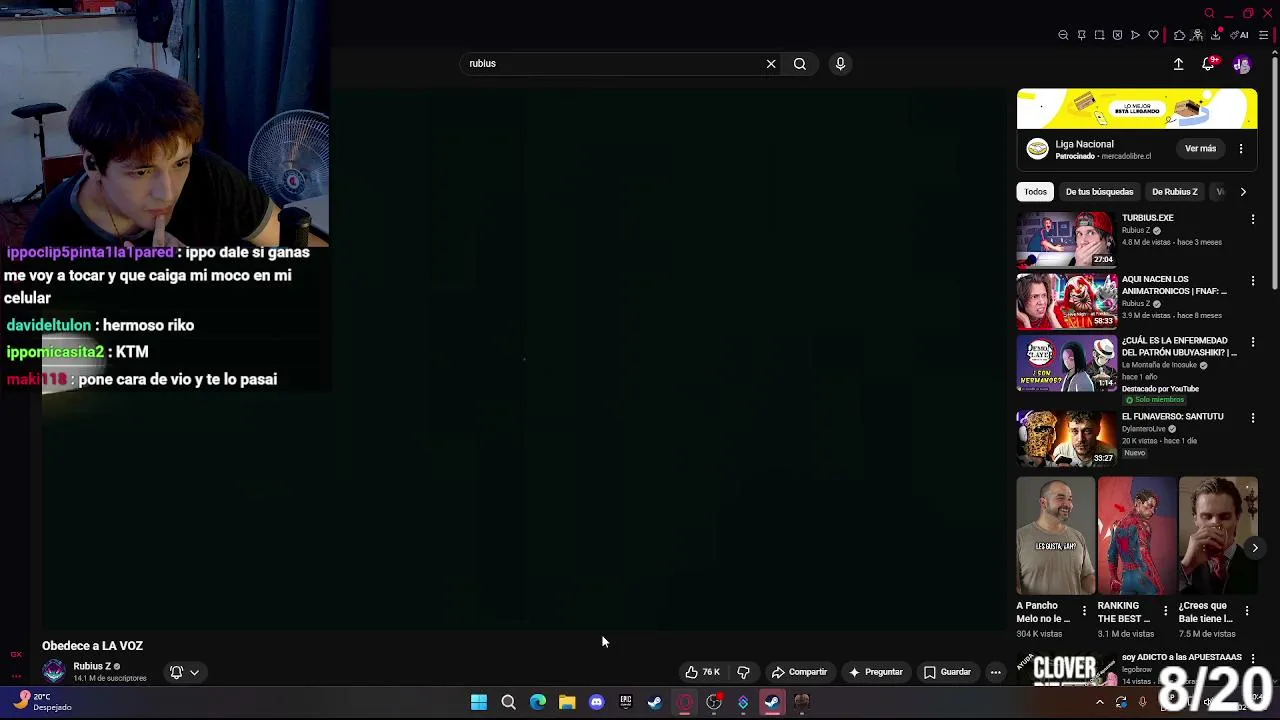This screenshot has height=720, width=1280.
Task: Open Discord from the taskbar
Action: [597, 702]
